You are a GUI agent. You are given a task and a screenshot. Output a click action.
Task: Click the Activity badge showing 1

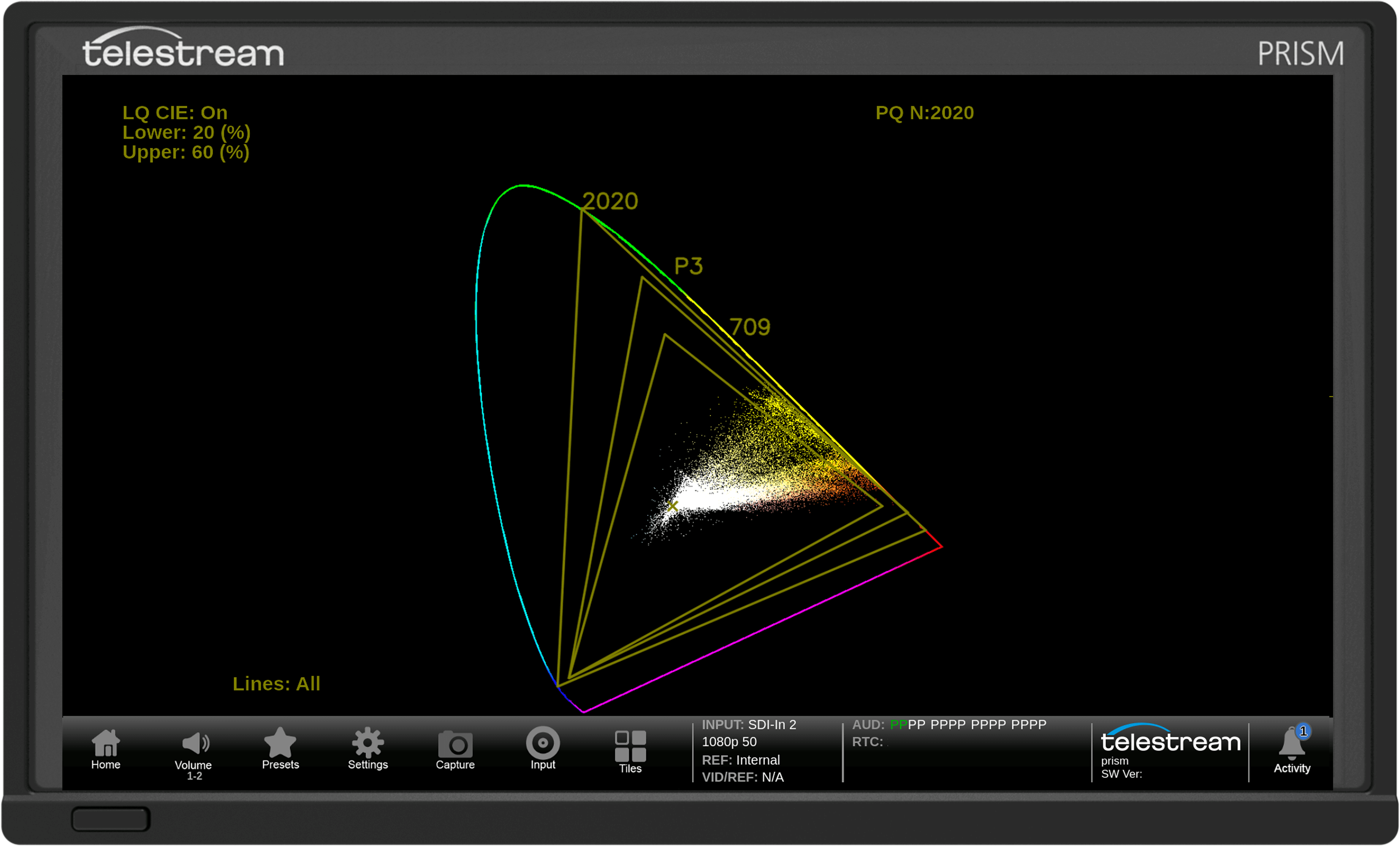1303,731
